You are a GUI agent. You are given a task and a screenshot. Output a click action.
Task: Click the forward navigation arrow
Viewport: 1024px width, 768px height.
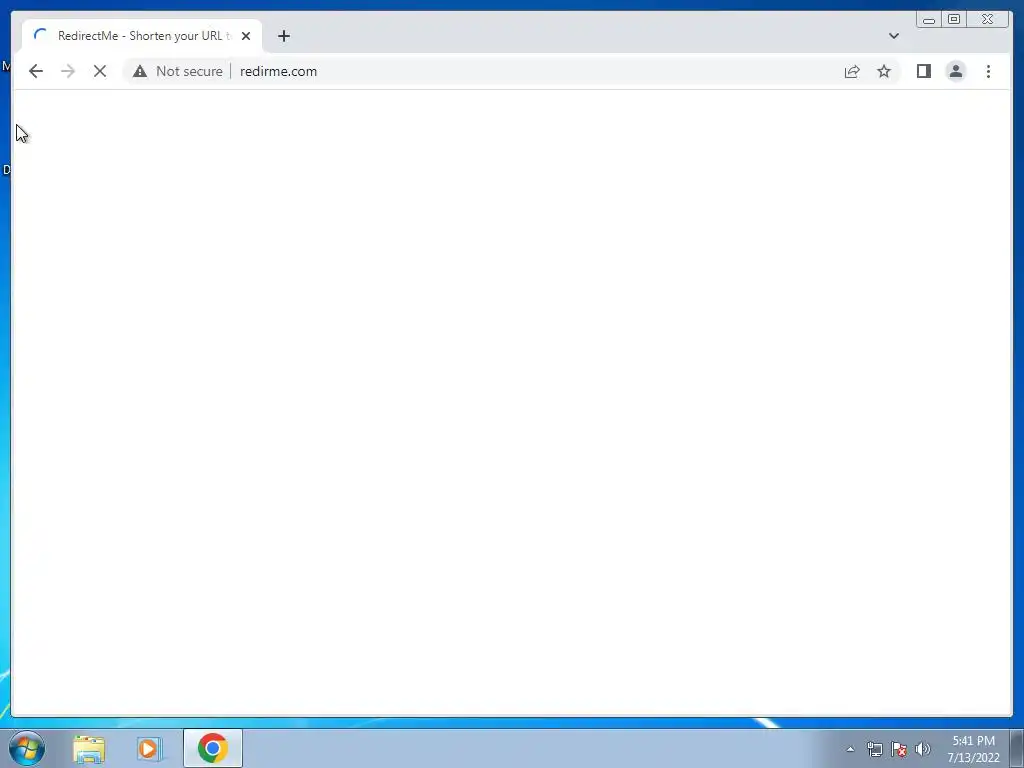click(68, 71)
